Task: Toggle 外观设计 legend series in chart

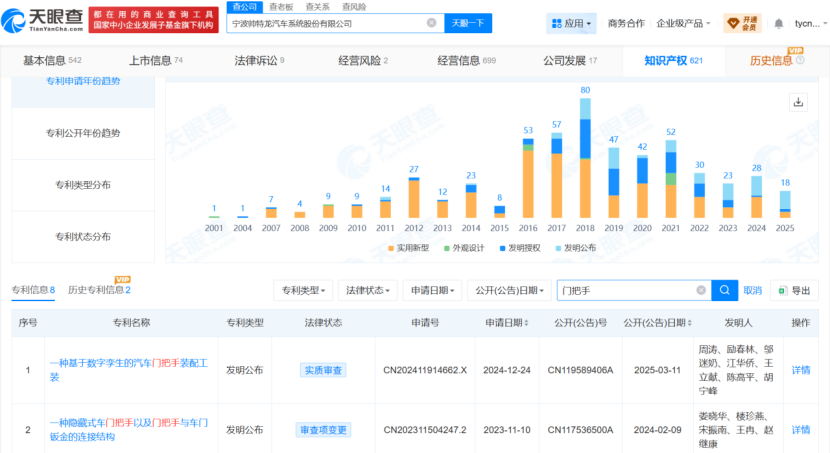Action: [x=466, y=248]
